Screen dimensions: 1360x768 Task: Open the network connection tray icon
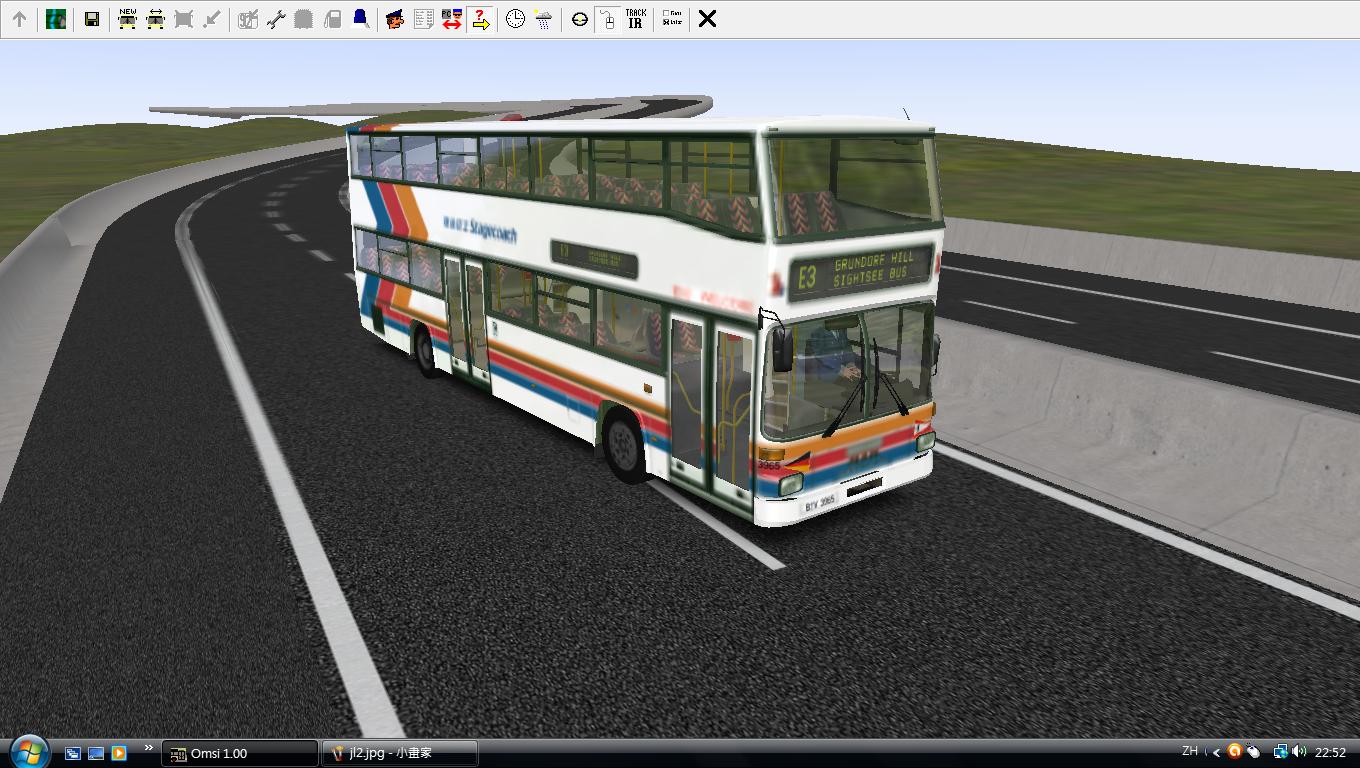click(1280, 751)
